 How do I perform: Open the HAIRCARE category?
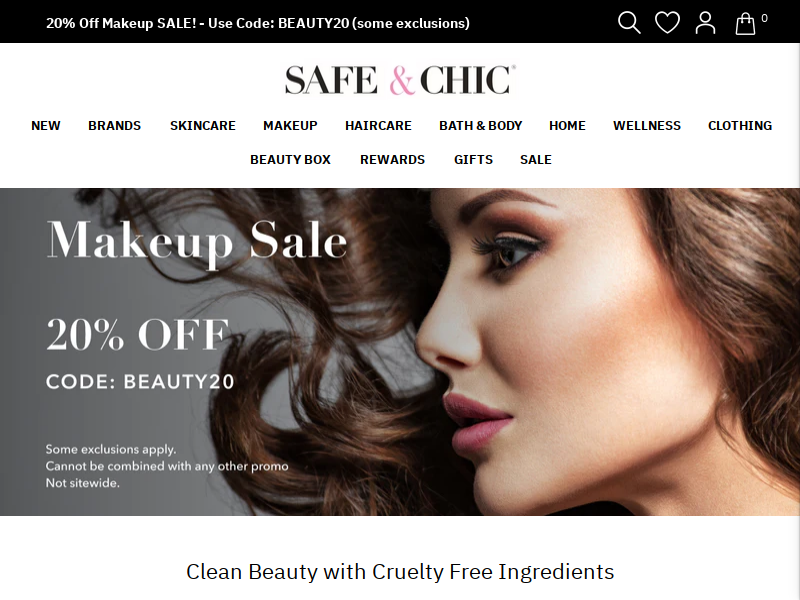[x=378, y=126]
